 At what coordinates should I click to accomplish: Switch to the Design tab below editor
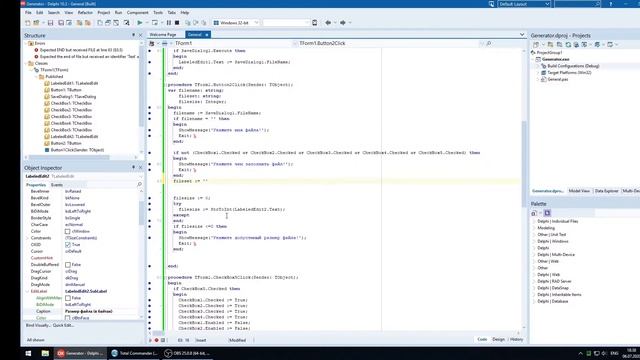pyautogui.click(x=498, y=340)
